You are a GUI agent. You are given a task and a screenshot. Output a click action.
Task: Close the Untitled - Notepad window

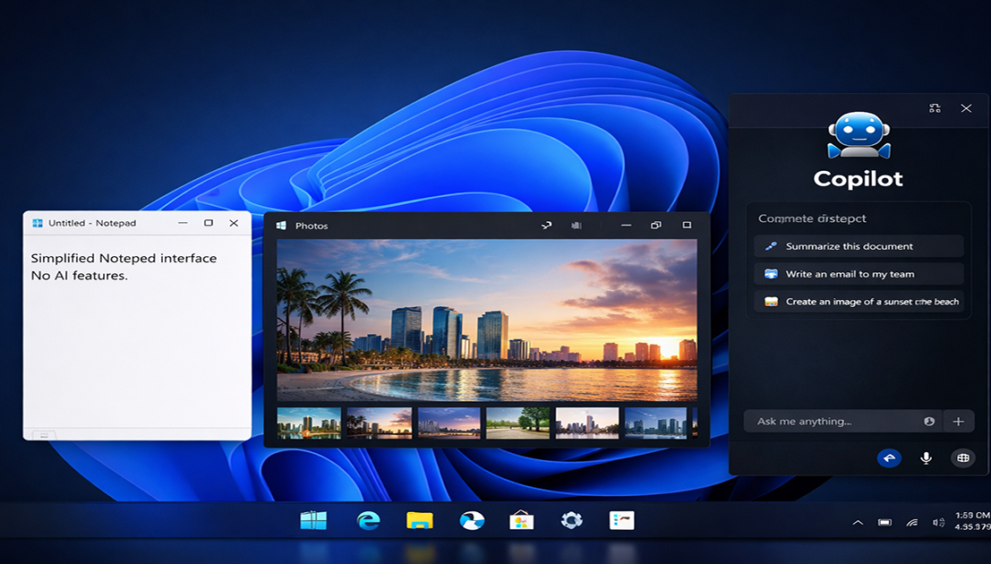coord(234,223)
